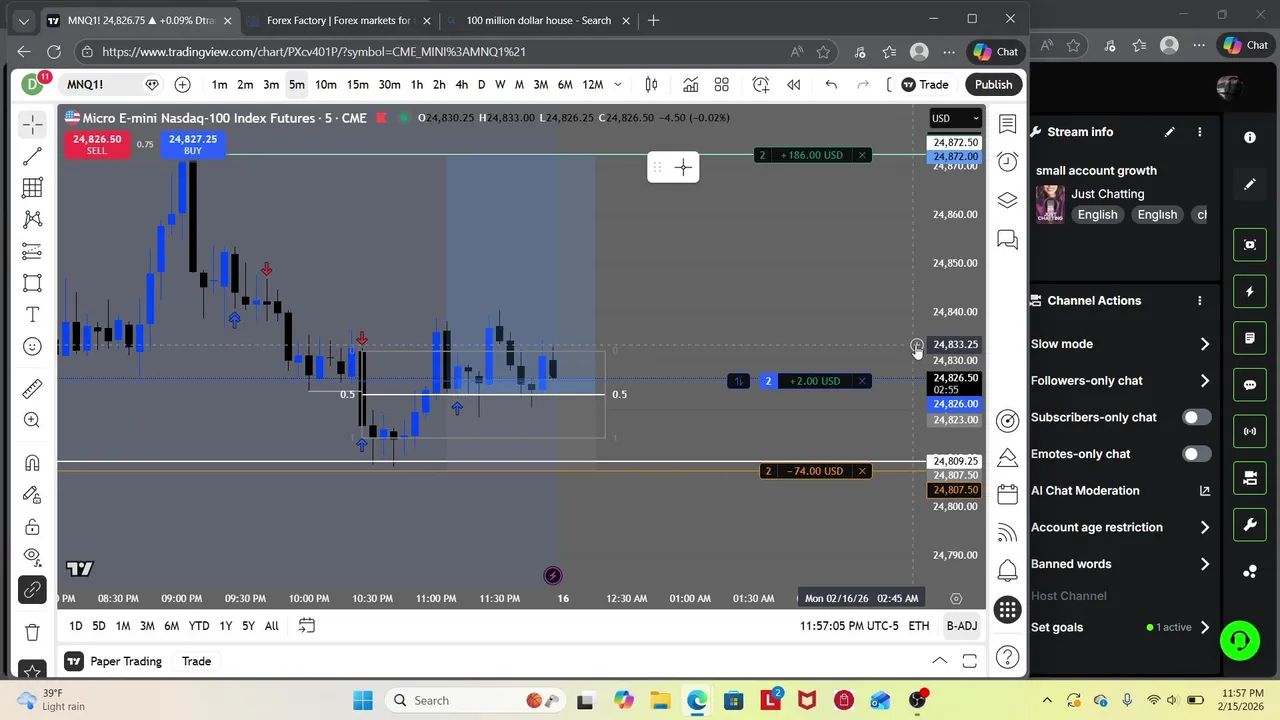
Task: Click the trash remove objects icon
Action: click(32, 633)
